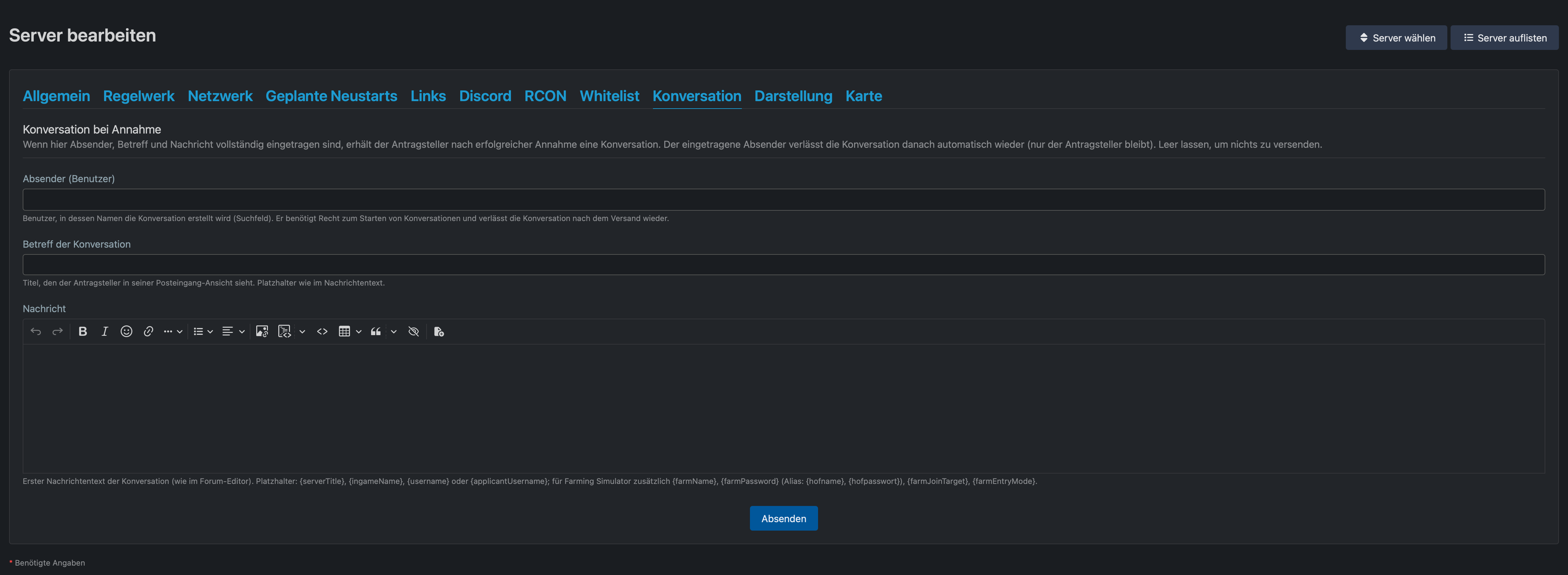
Task: Toggle inline code with the angle-brackets icon
Action: click(323, 332)
